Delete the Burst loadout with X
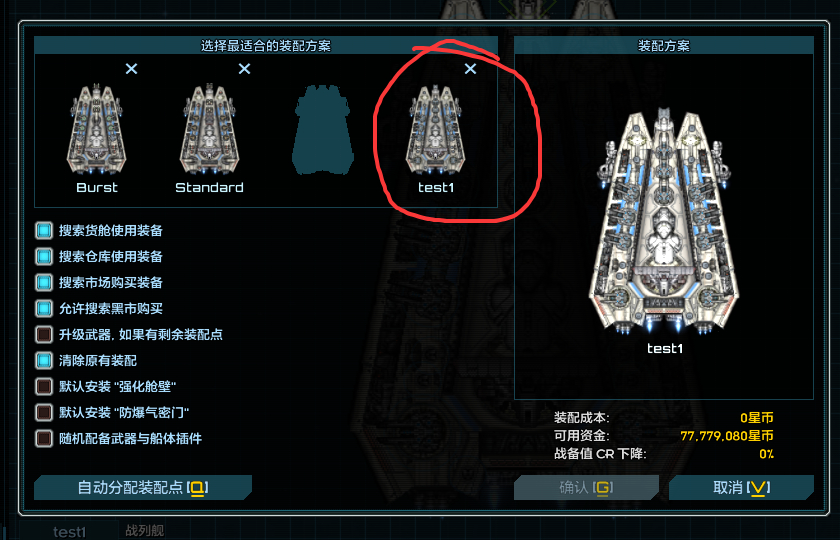Viewport: 840px width, 540px height. coord(131,69)
